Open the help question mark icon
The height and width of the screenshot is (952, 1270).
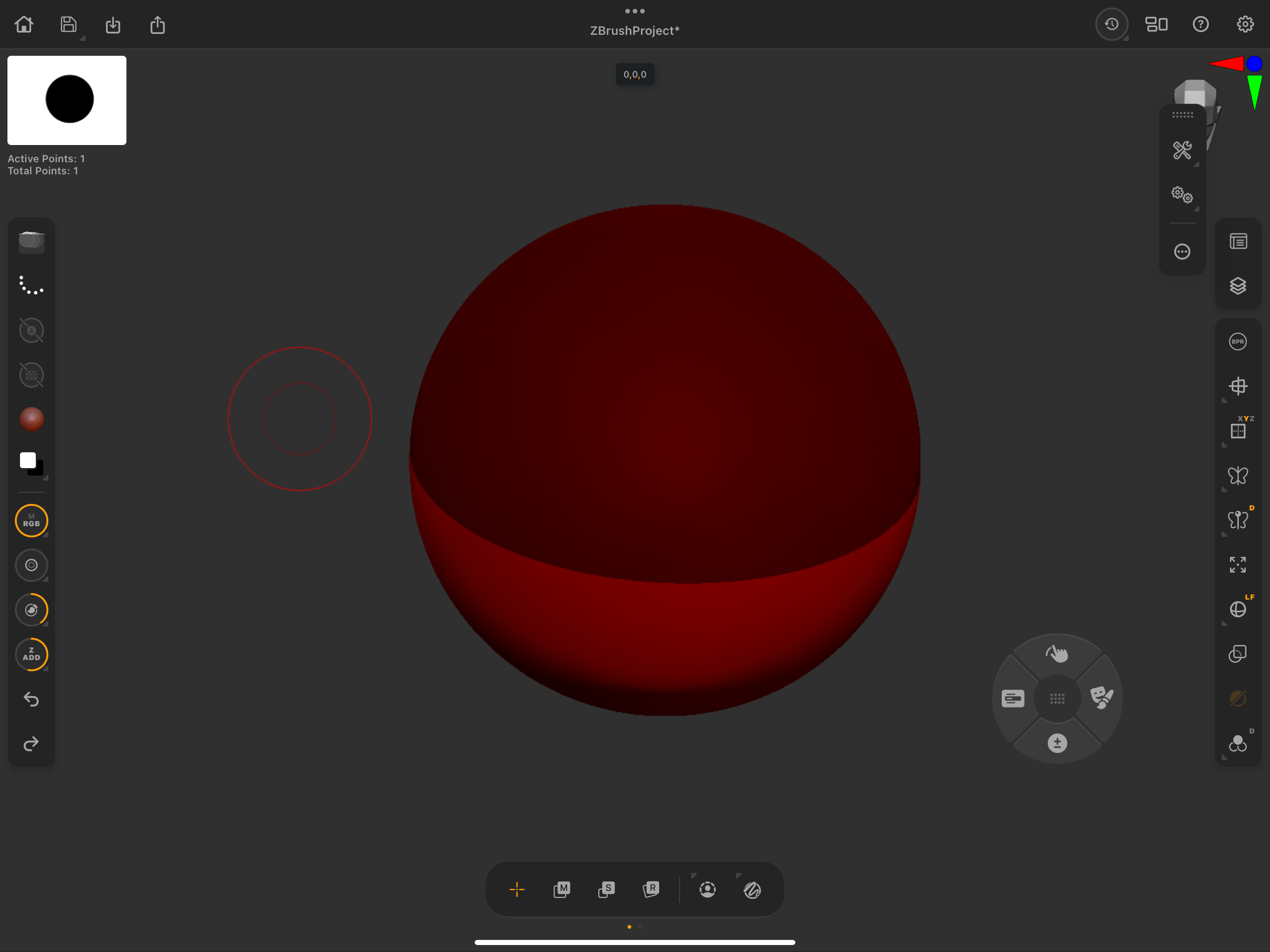(1201, 24)
